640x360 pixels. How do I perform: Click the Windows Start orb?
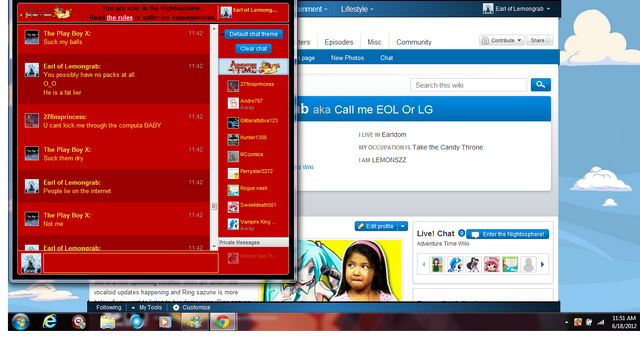click(20, 322)
